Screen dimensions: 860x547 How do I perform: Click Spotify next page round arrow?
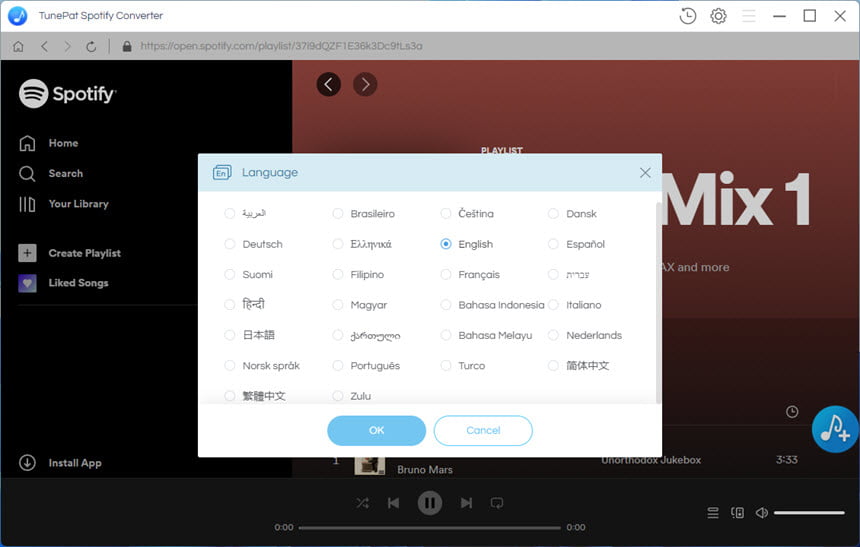point(365,84)
